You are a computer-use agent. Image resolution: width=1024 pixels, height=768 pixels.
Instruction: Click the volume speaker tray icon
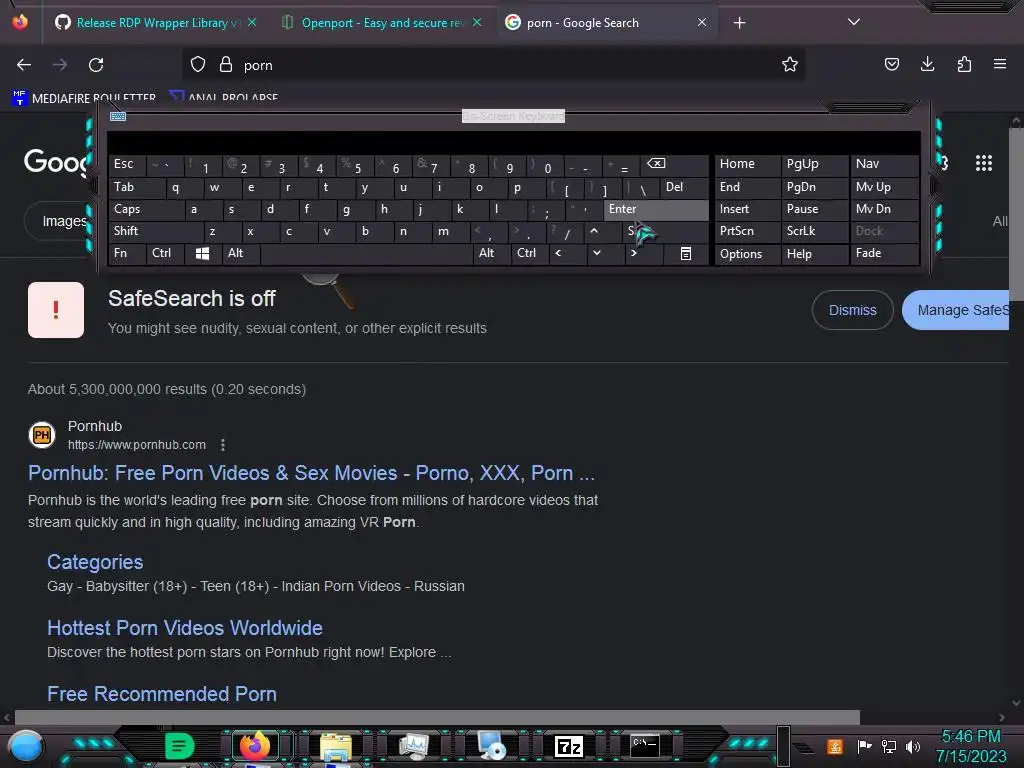tap(913, 746)
